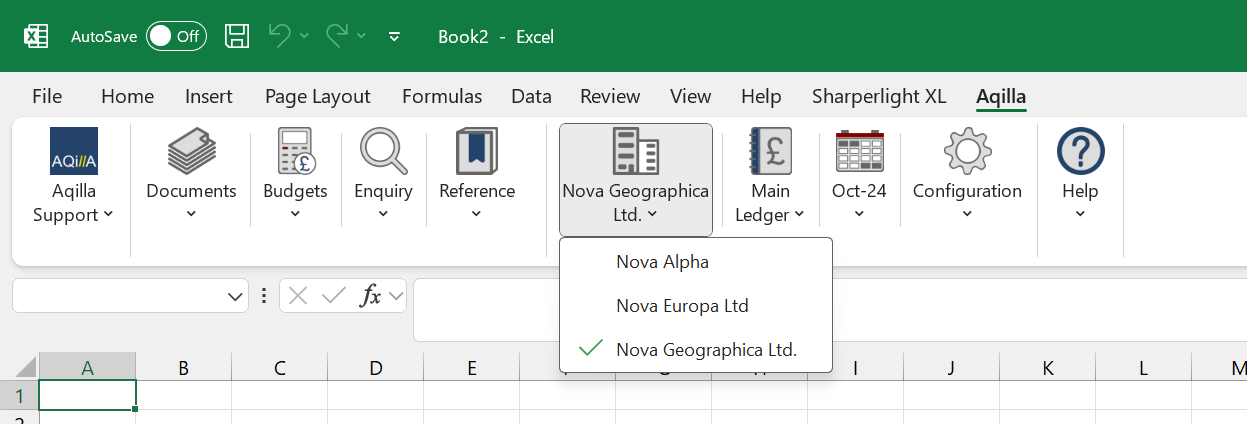Viewport: 1247px width, 424px height.
Task: Choose Nova Alpha from company list
Action: coord(662,262)
